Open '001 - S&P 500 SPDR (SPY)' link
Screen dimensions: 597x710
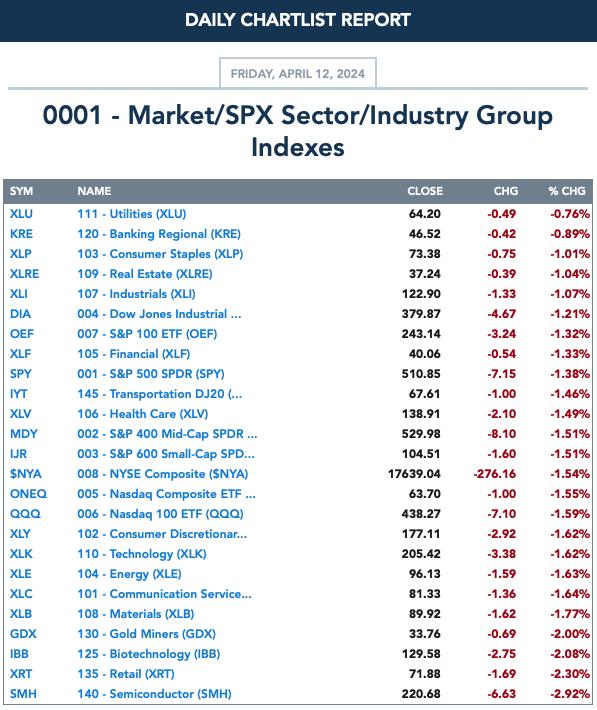(151, 374)
